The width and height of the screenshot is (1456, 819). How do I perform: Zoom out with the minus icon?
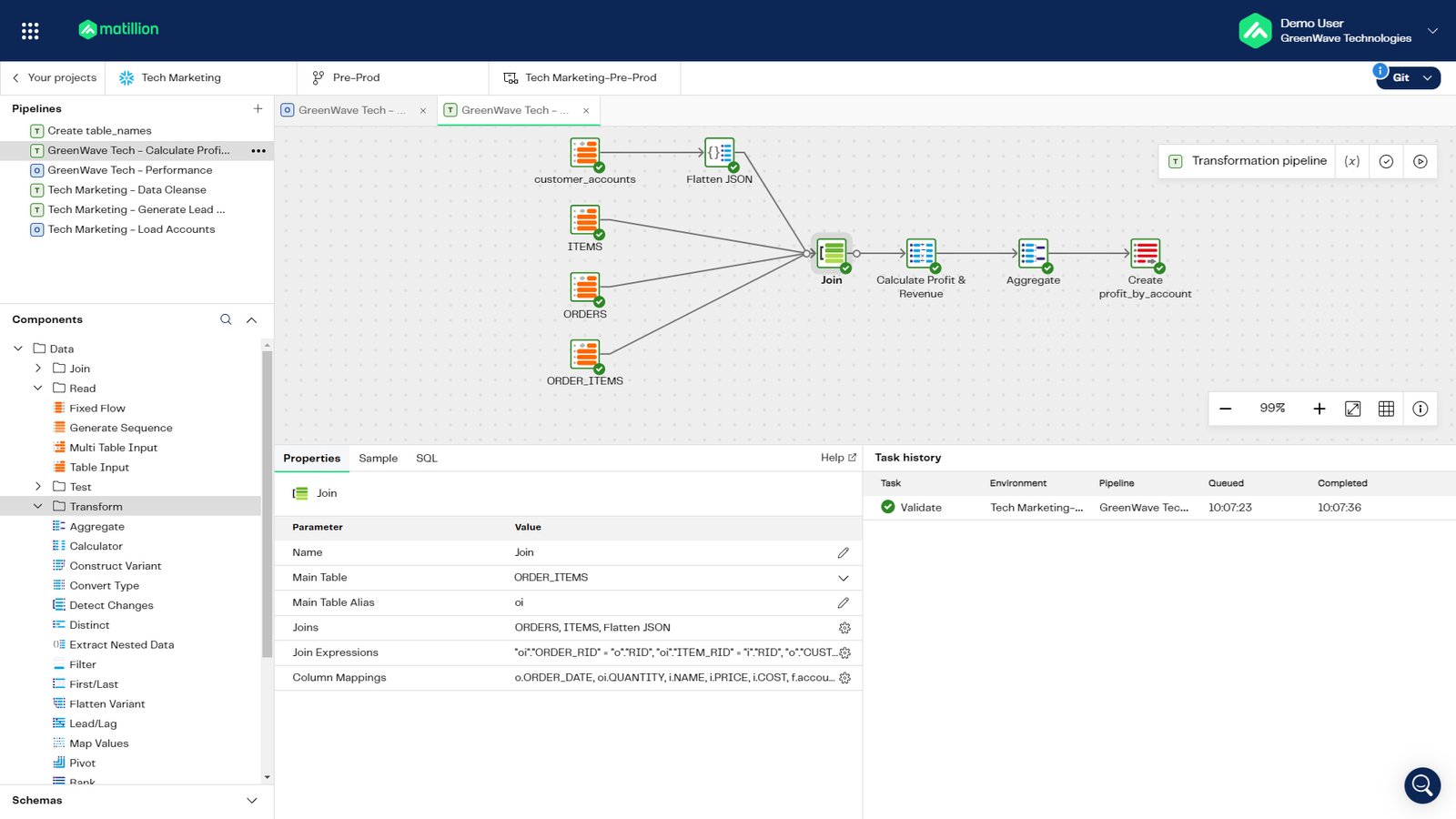point(1226,409)
